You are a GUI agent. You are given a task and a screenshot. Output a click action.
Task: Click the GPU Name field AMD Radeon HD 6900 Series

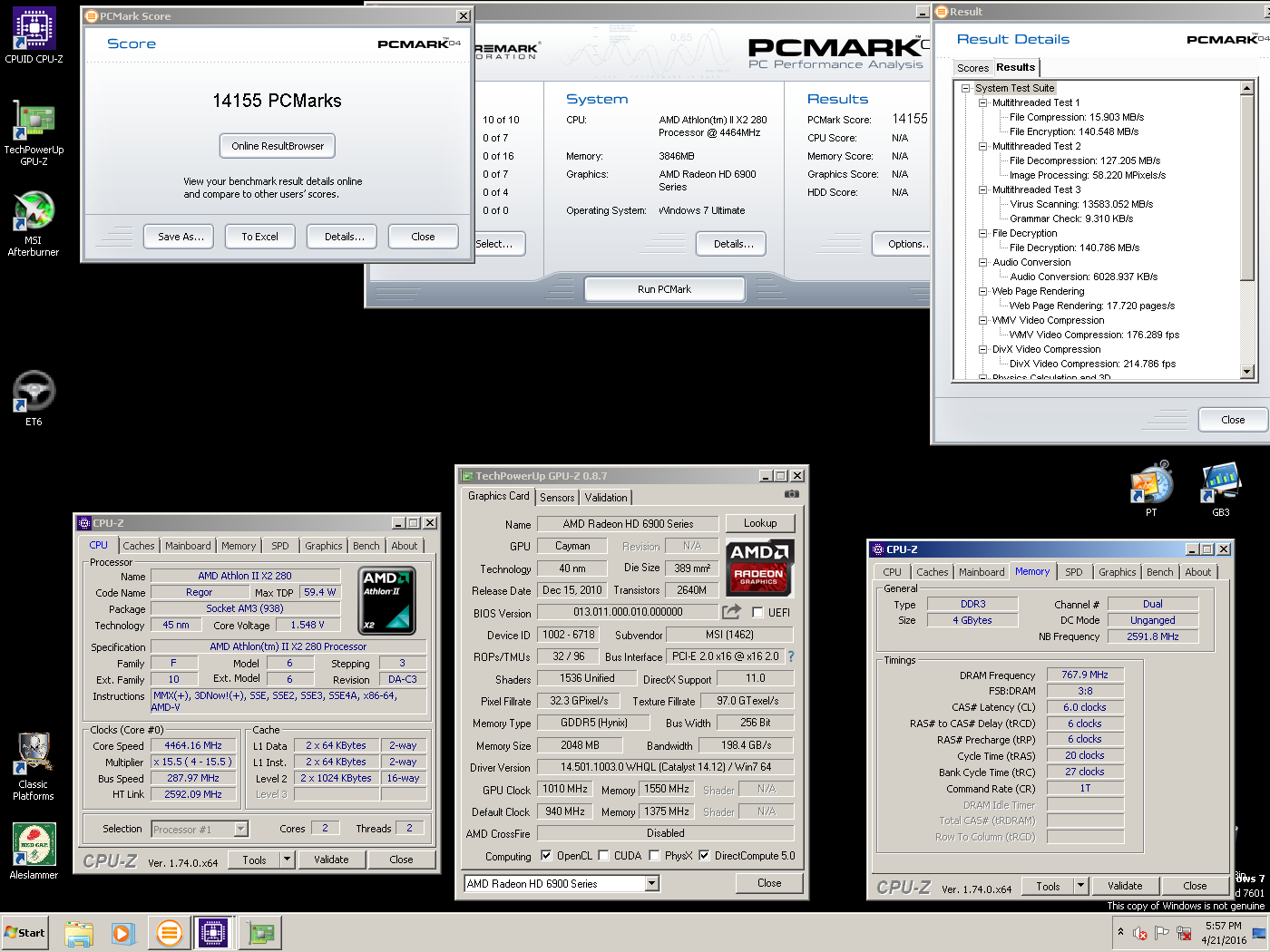628,523
